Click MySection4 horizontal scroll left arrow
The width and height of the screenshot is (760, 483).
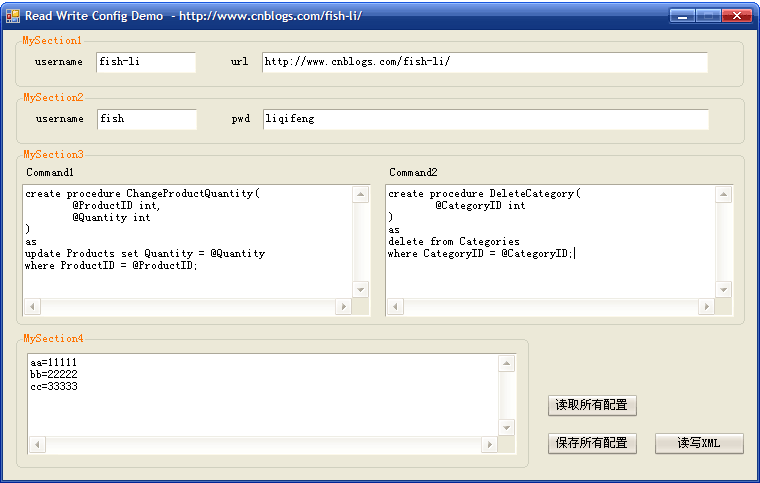click(38, 444)
